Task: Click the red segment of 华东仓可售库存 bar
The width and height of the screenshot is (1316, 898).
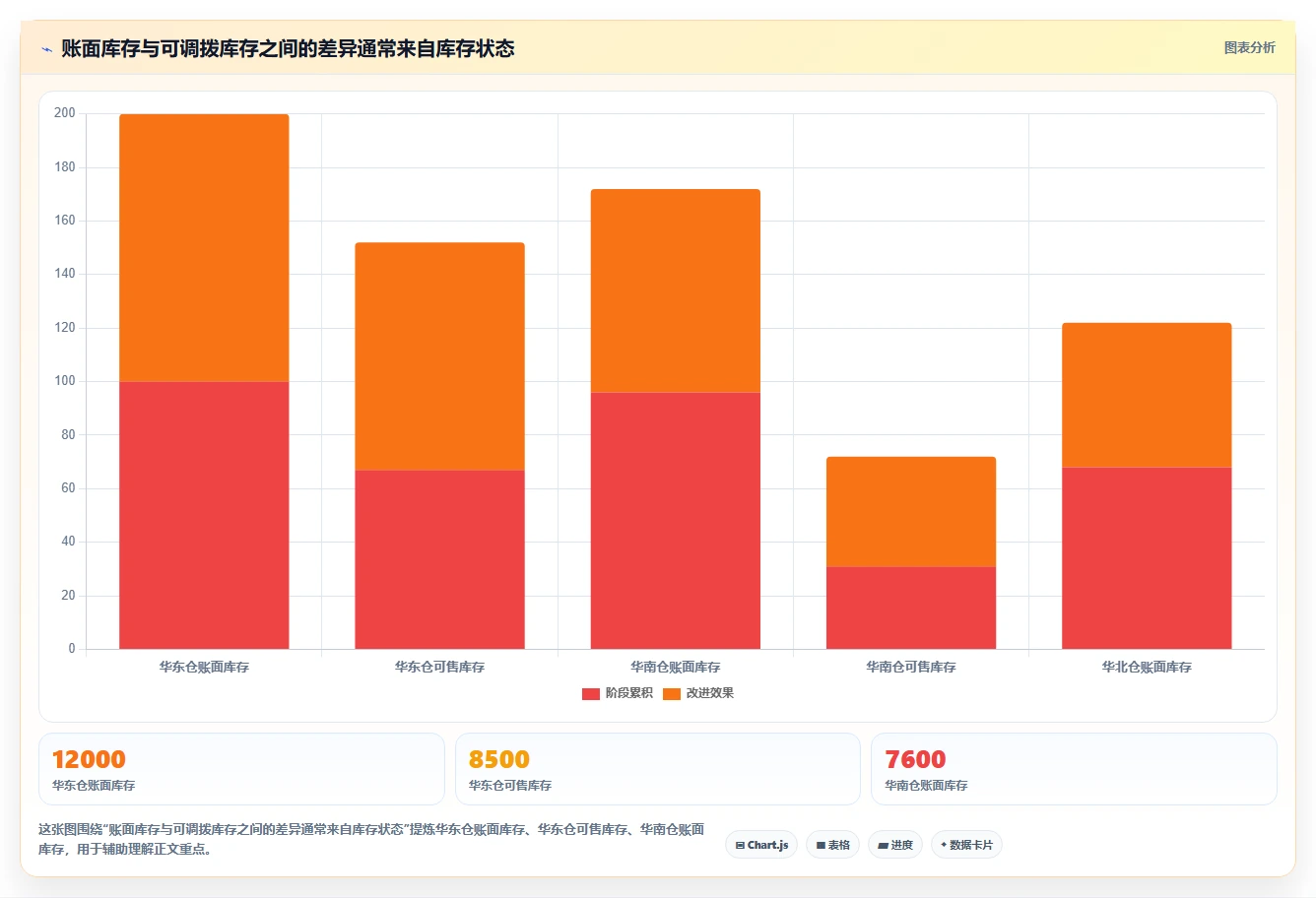Action: [439, 559]
